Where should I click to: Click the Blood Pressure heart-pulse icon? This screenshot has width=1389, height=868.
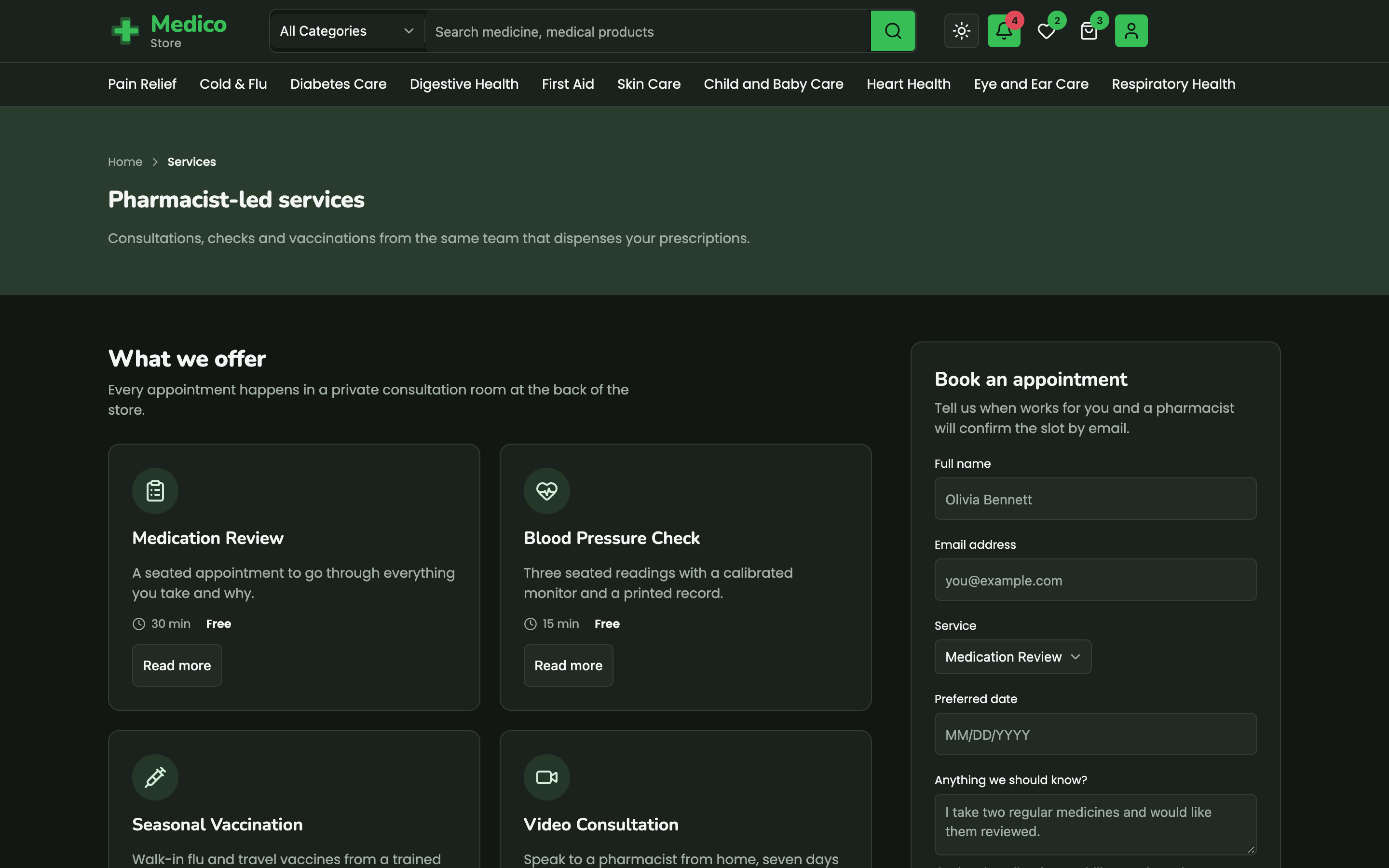point(546,491)
